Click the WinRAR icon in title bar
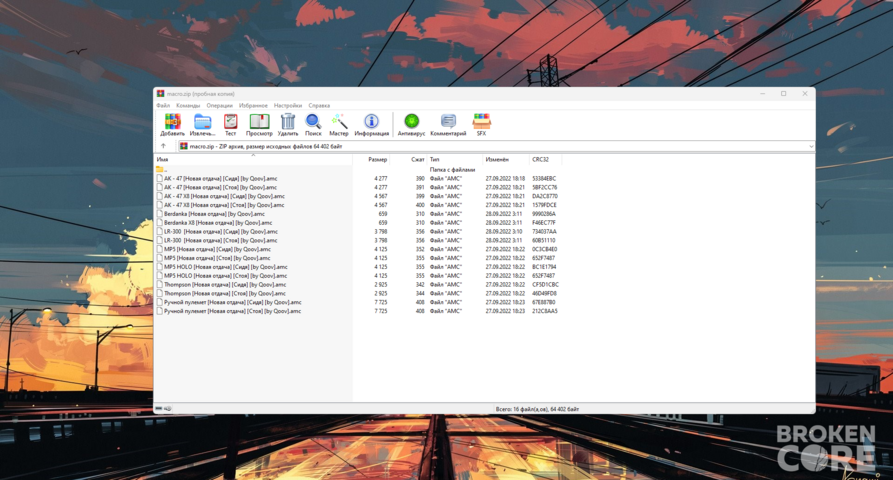 (x=161, y=94)
